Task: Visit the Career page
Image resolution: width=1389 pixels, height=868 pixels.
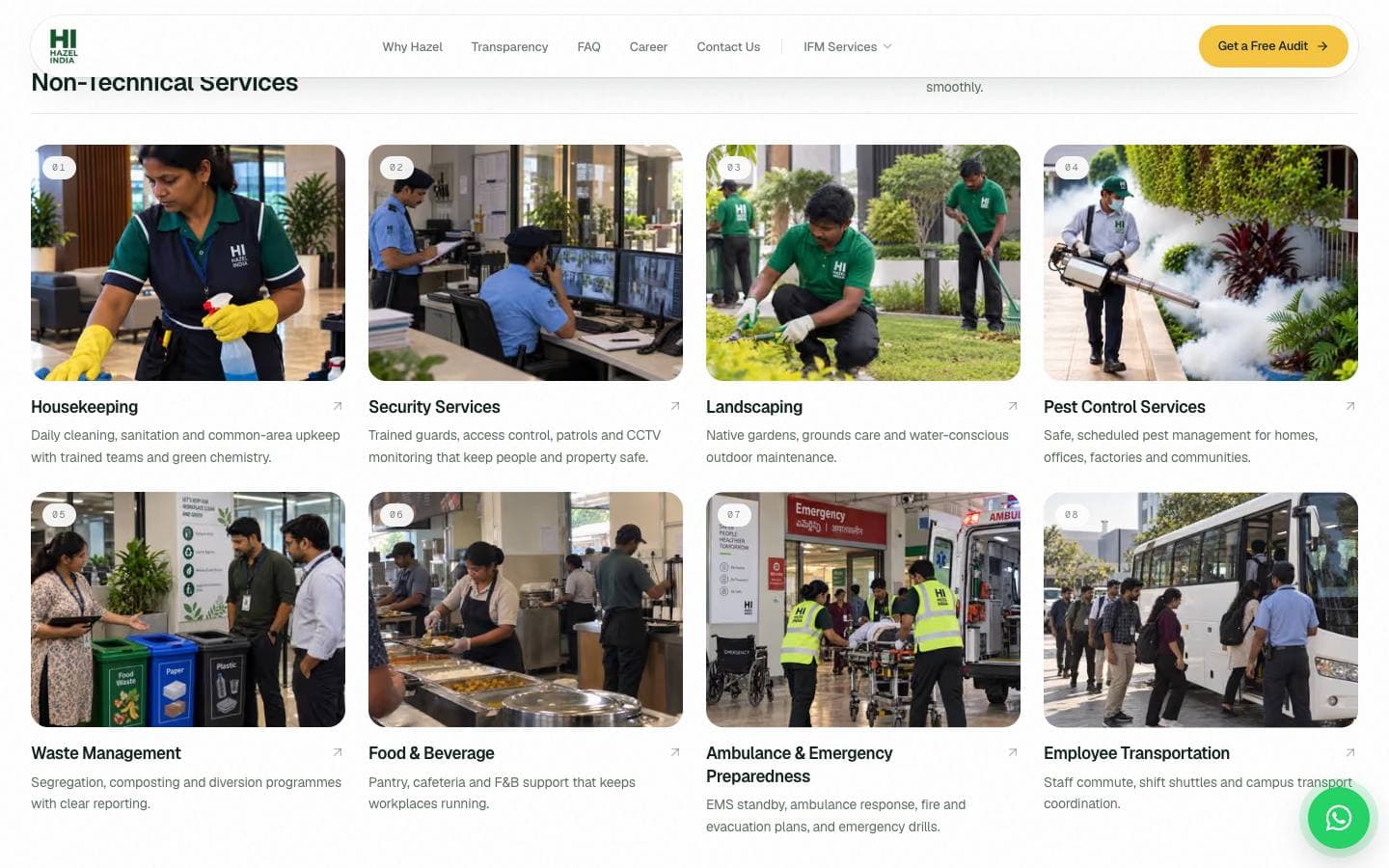Action: (648, 46)
